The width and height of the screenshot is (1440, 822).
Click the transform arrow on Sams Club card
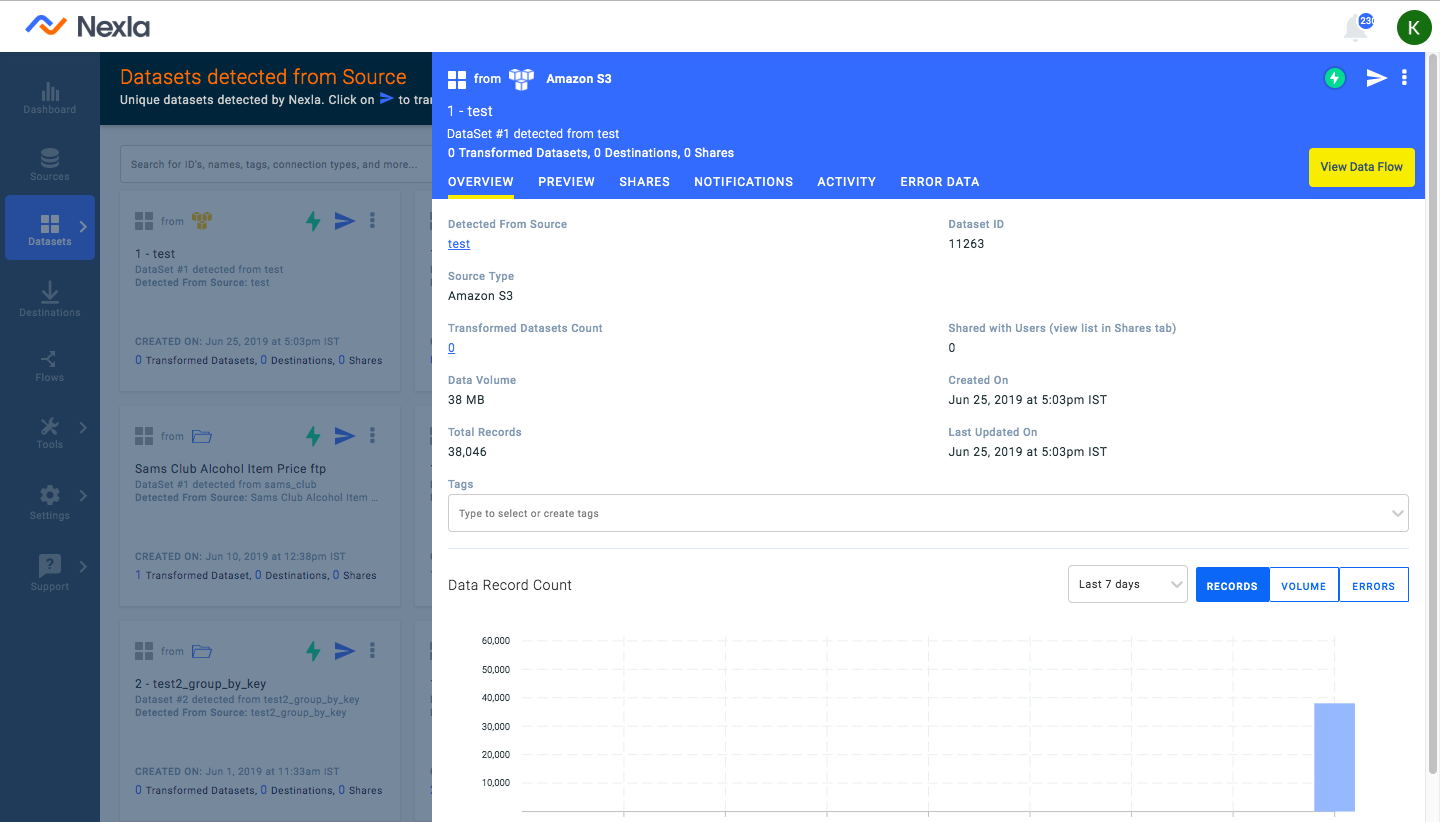point(345,436)
